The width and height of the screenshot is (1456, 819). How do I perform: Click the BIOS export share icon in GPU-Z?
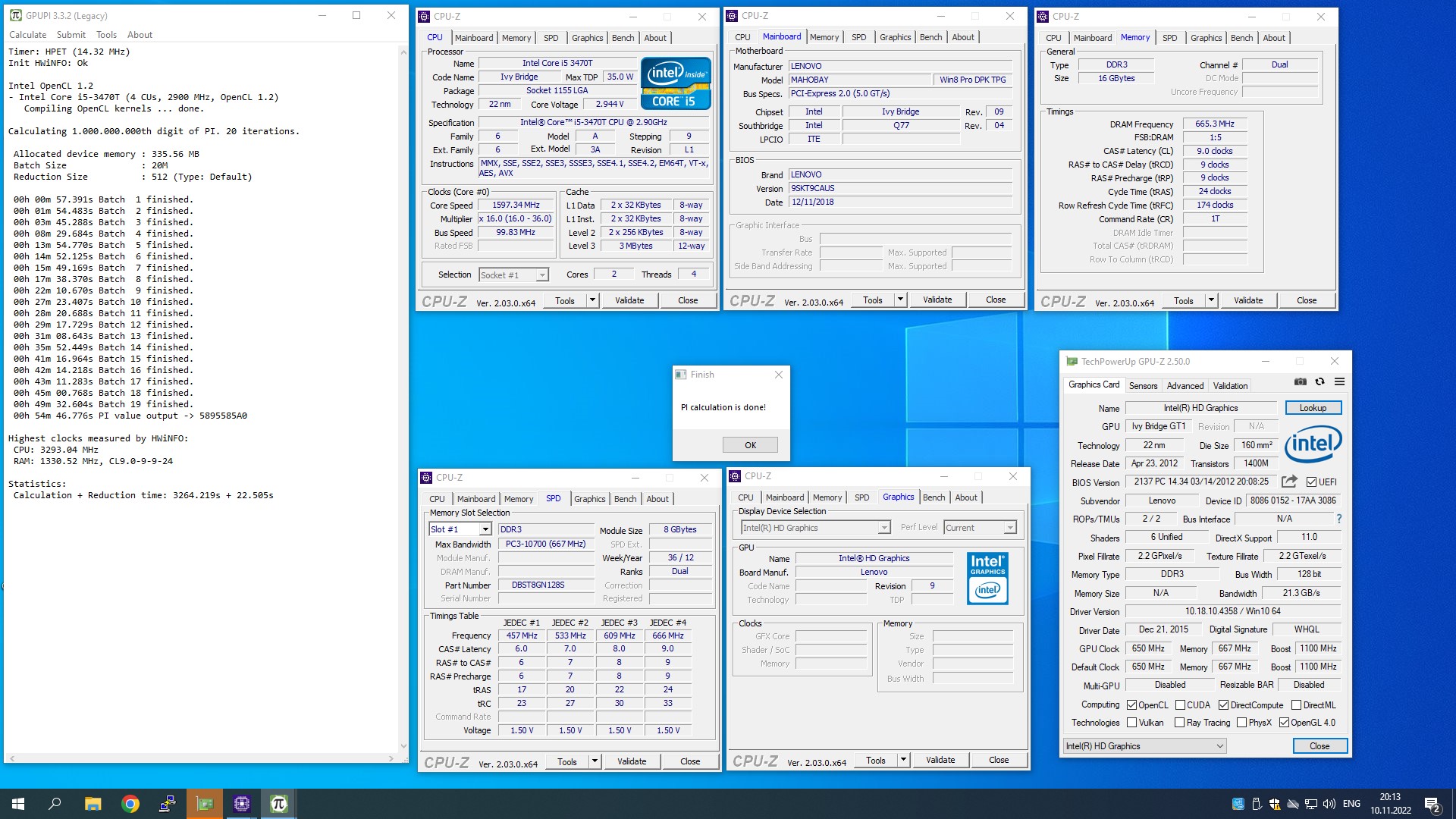click(x=1288, y=482)
